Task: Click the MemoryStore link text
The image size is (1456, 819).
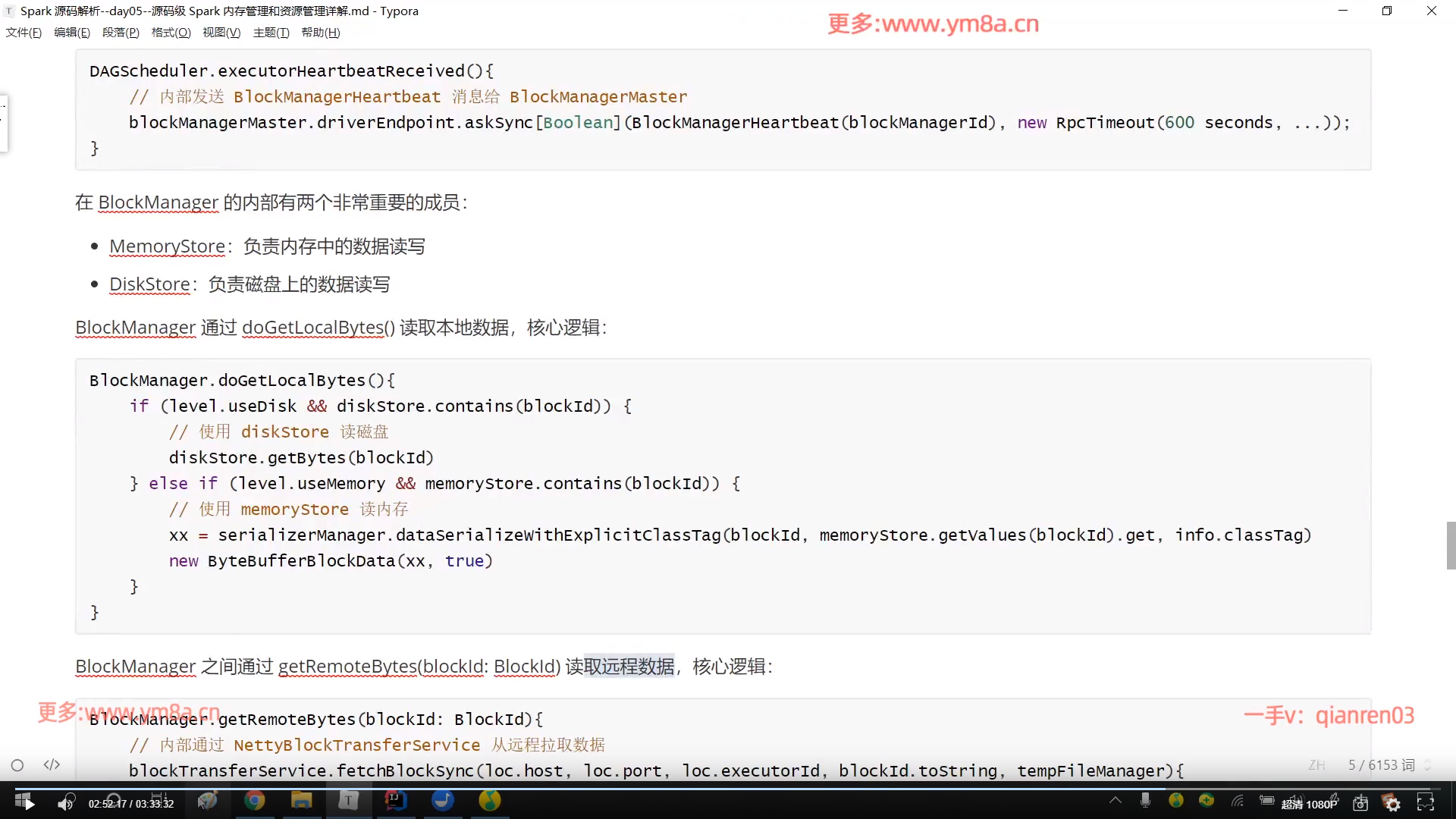Action: [x=167, y=246]
